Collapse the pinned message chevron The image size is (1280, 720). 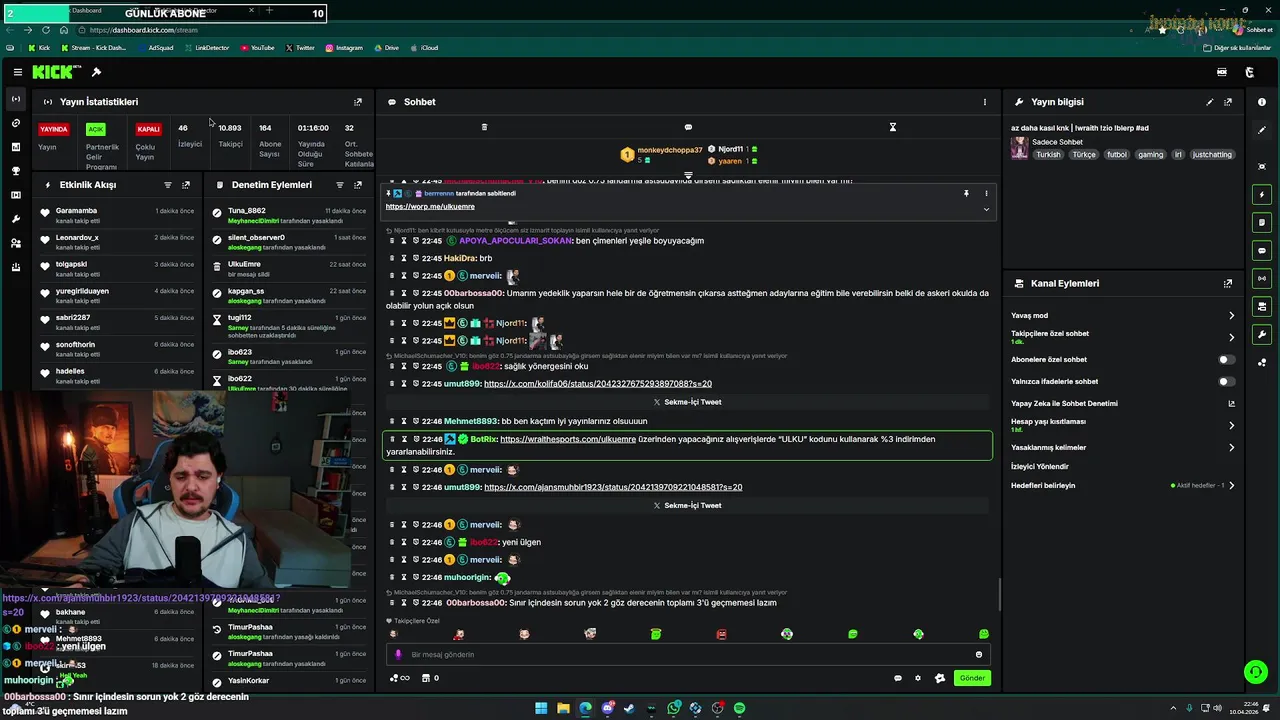pos(986,209)
